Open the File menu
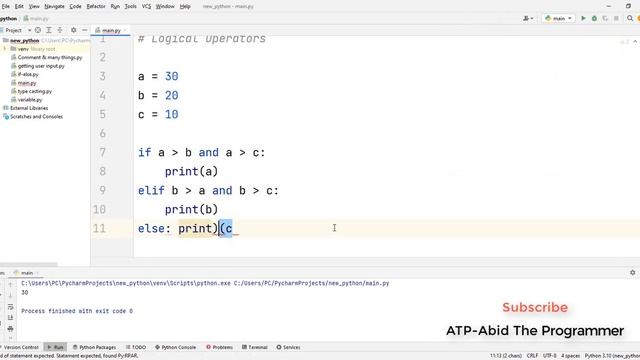 5,7
